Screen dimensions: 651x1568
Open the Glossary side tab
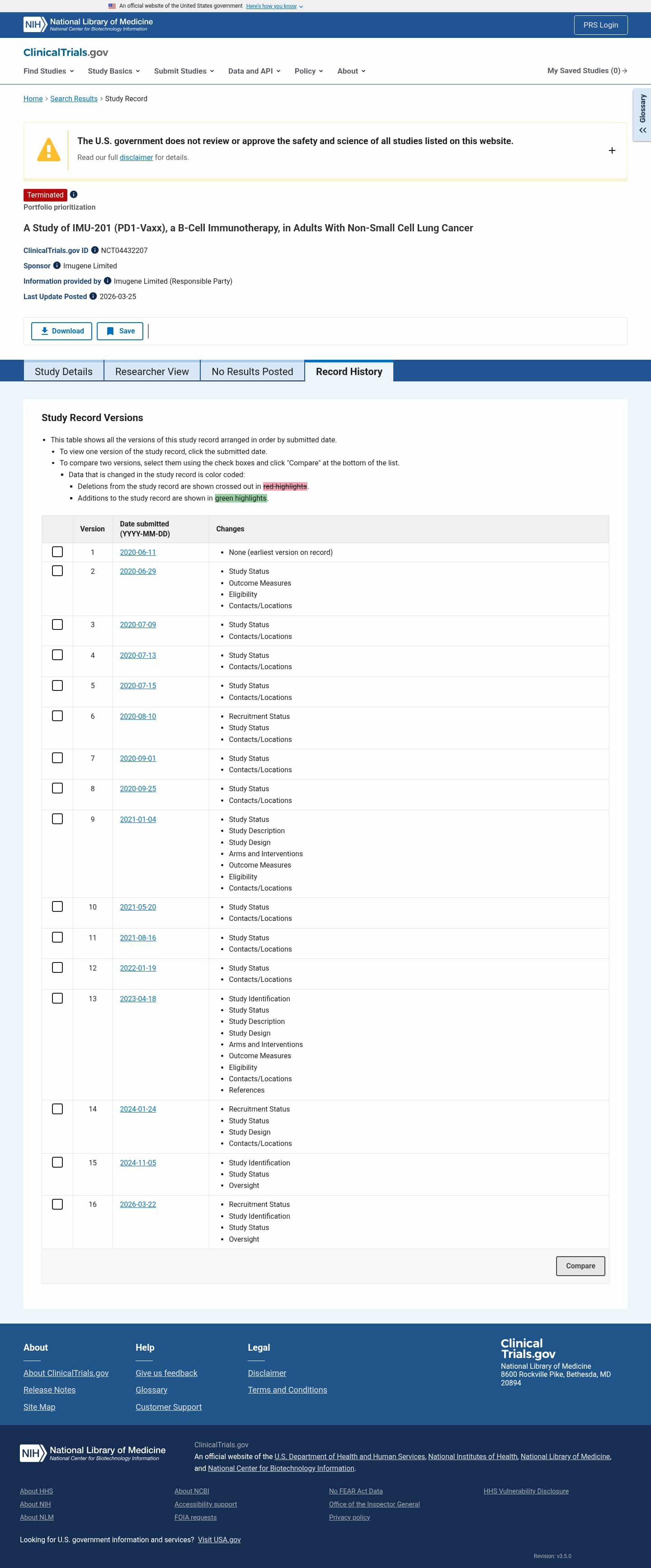[x=642, y=109]
